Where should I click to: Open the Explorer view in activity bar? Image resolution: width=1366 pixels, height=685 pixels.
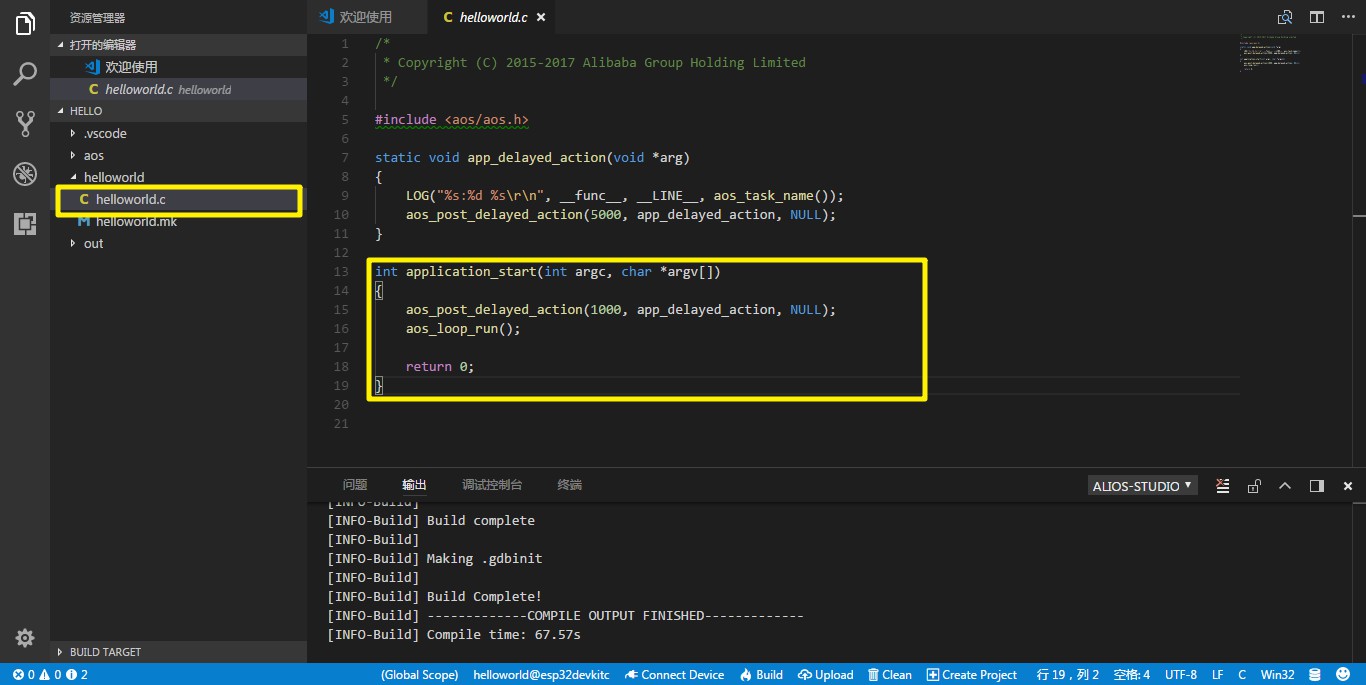(25, 24)
